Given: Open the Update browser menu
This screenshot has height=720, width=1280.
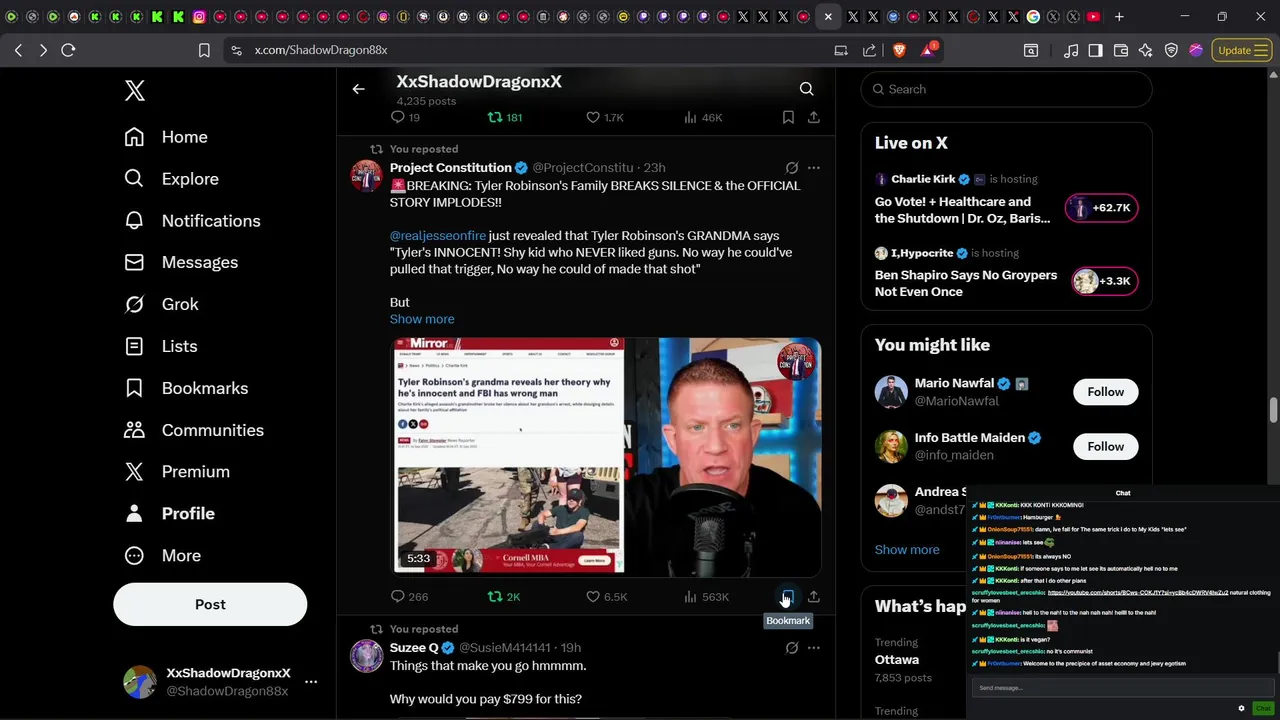Looking at the screenshot, I should (x=1242, y=50).
